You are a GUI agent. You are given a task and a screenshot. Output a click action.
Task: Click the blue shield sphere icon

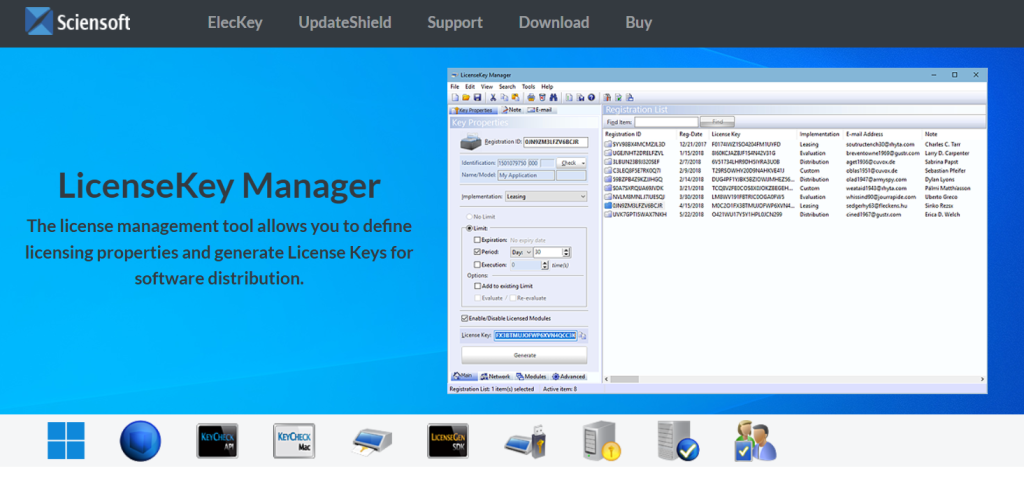140,441
